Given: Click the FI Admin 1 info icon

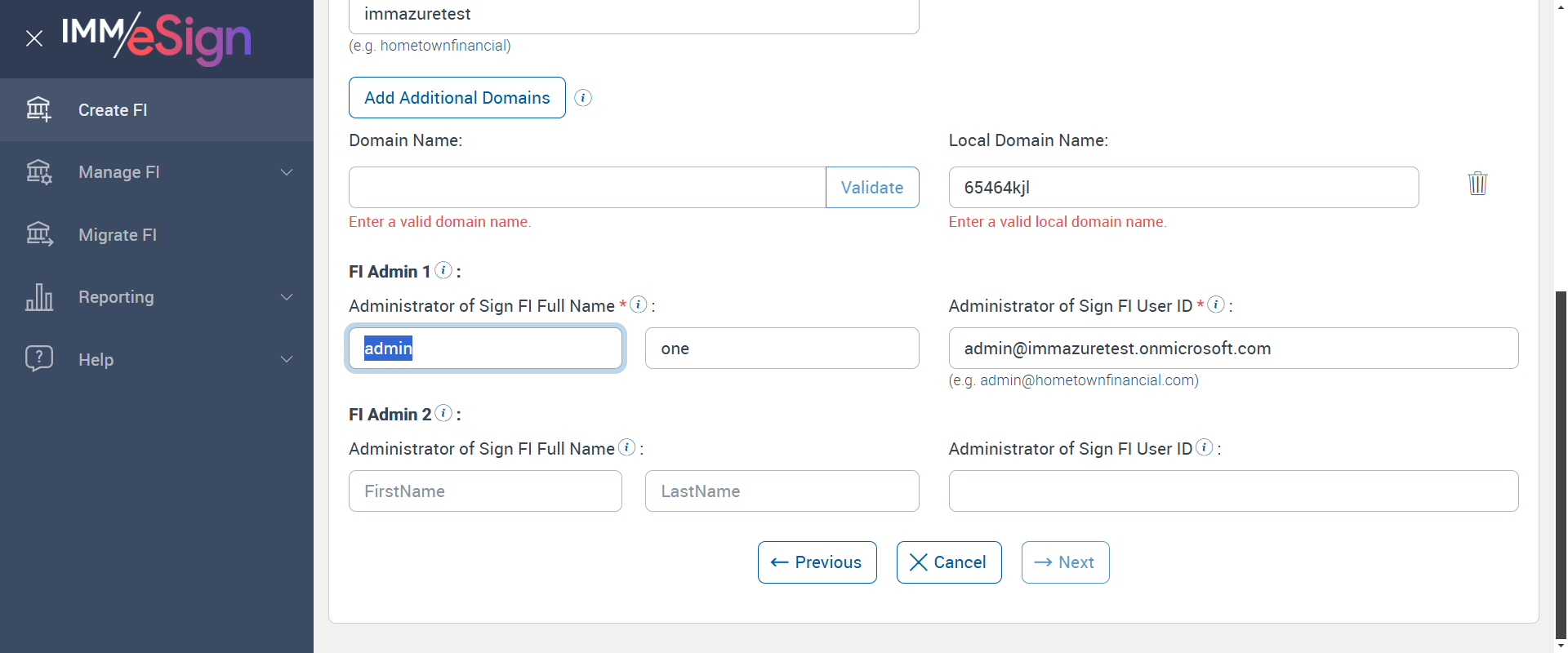Looking at the screenshot, I should coord(443,270).
